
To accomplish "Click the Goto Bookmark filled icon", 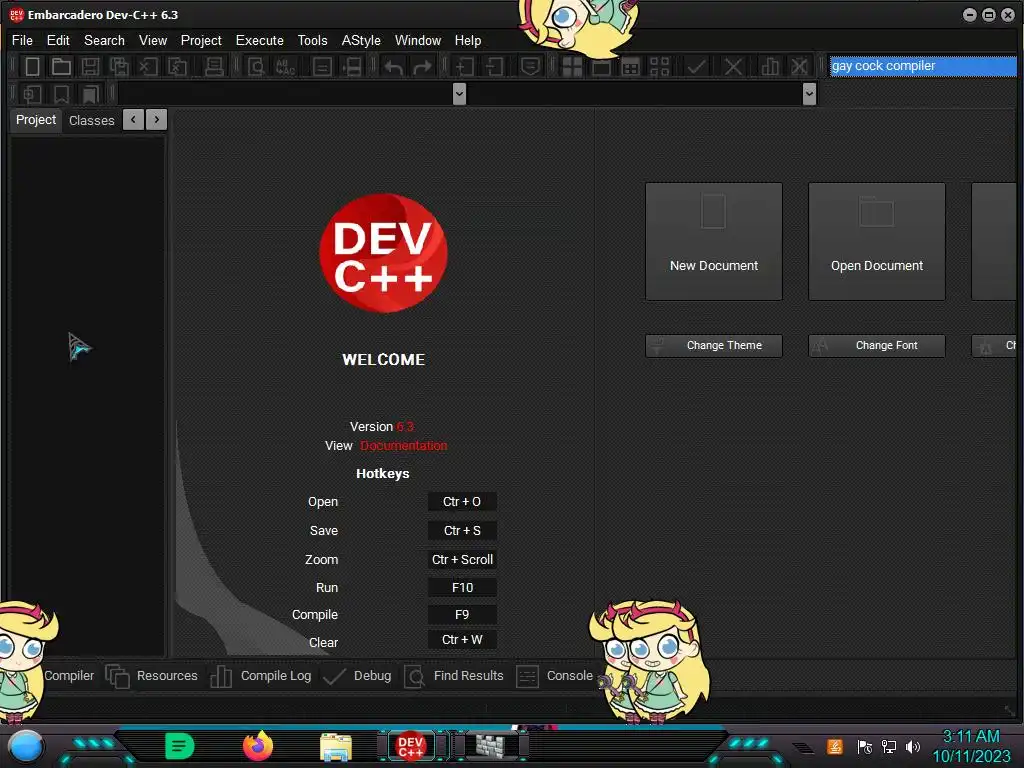I will 90,95.
